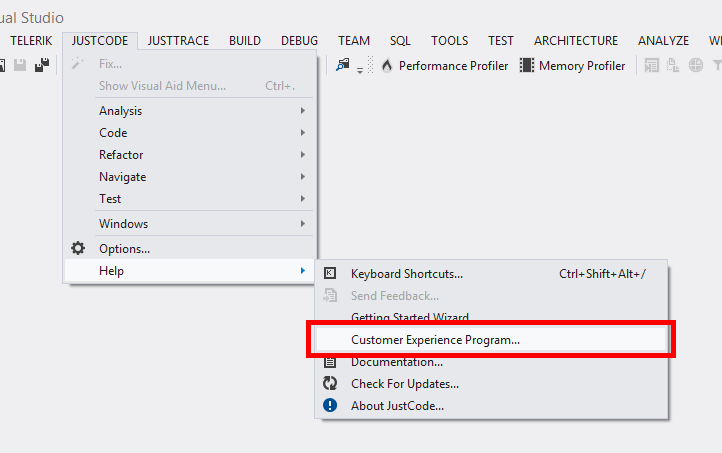
Task: Click the Windows submenu arrow
Action: [303, 224]
